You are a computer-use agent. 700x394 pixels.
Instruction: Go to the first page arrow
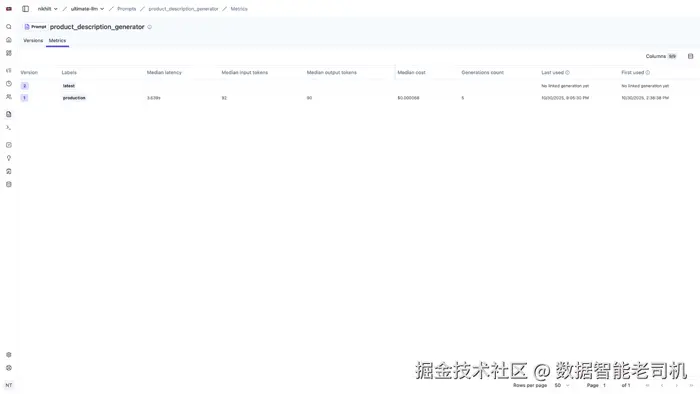coord(647,385)
